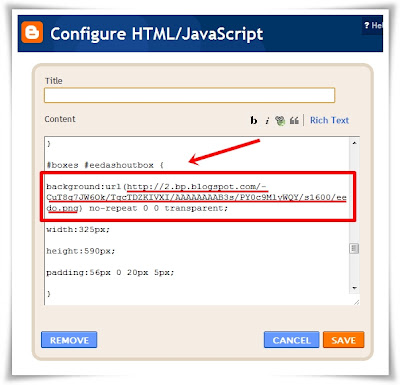
Task: Apply italic formatting icon
Action: point(267,121)
